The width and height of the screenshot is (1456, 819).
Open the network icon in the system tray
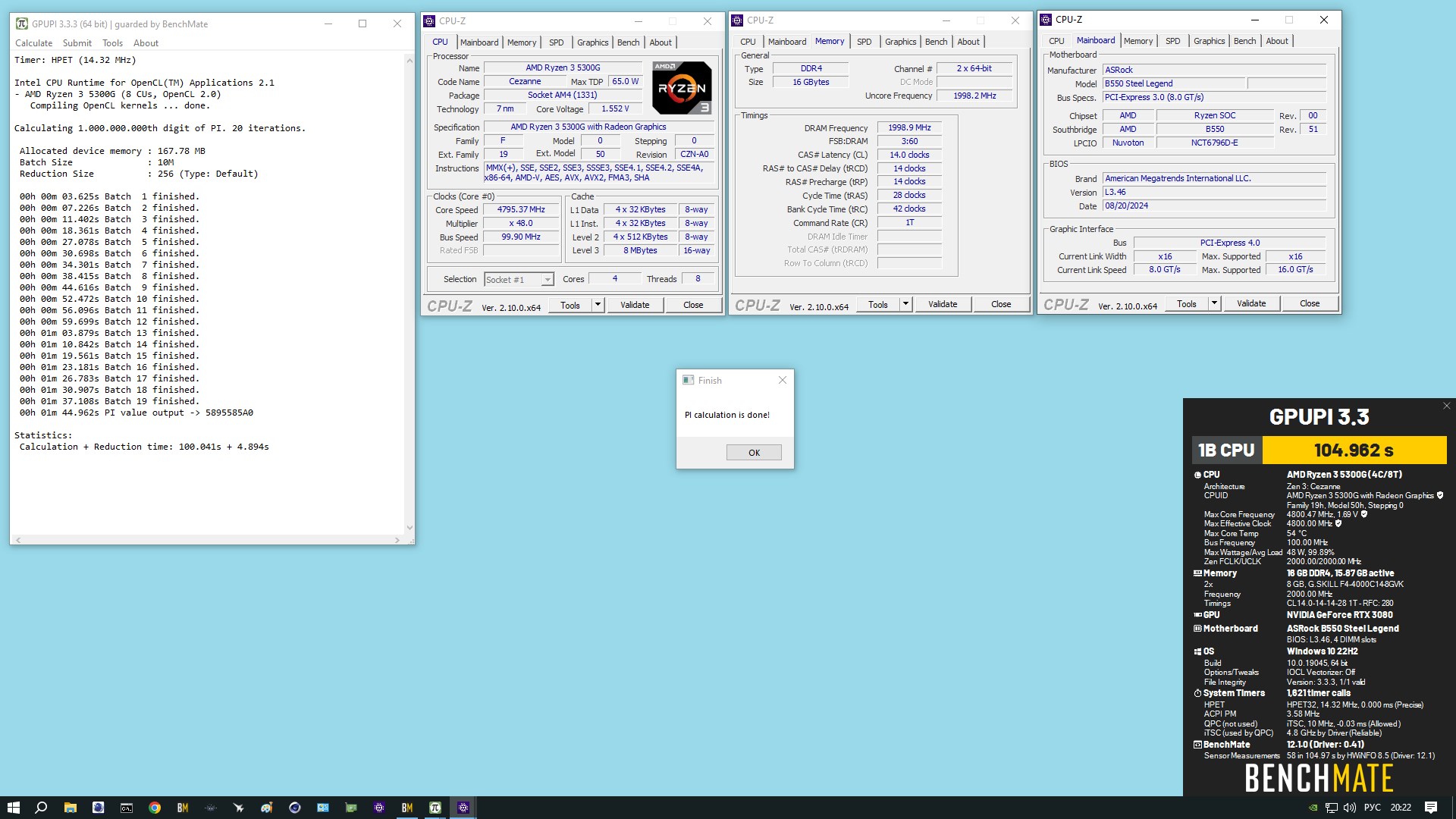pyautogui.click(x=1331, y=808)
